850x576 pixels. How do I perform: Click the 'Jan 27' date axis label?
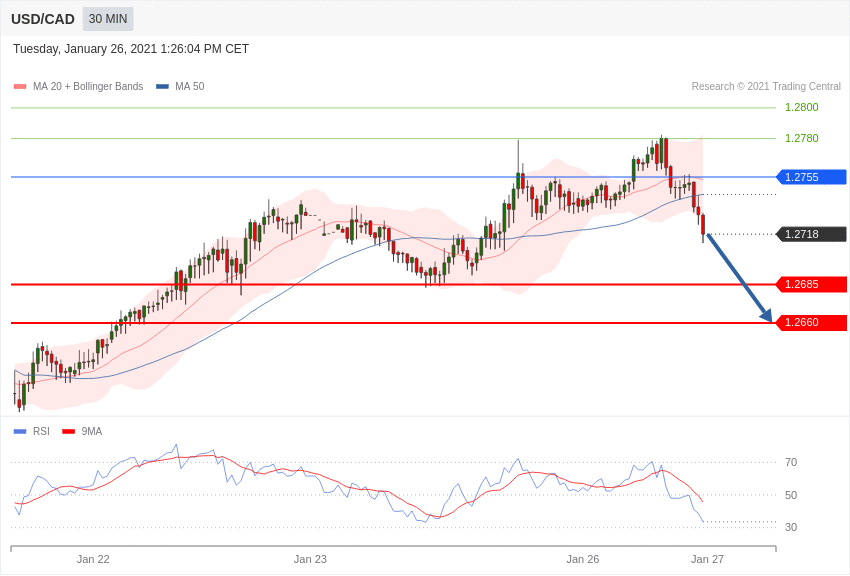[x=707, y=559]
